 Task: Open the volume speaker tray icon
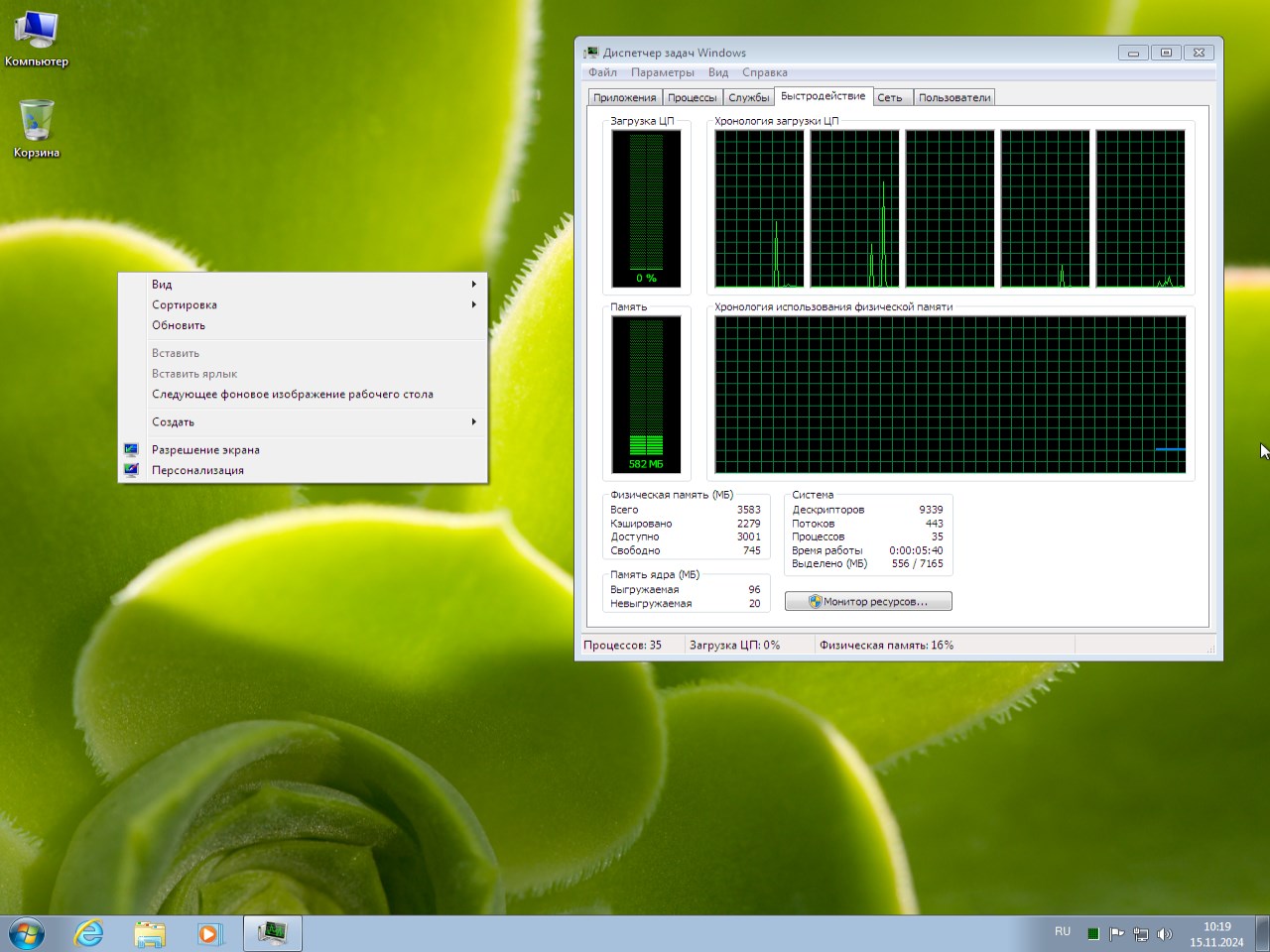[x=1165, y=933]
